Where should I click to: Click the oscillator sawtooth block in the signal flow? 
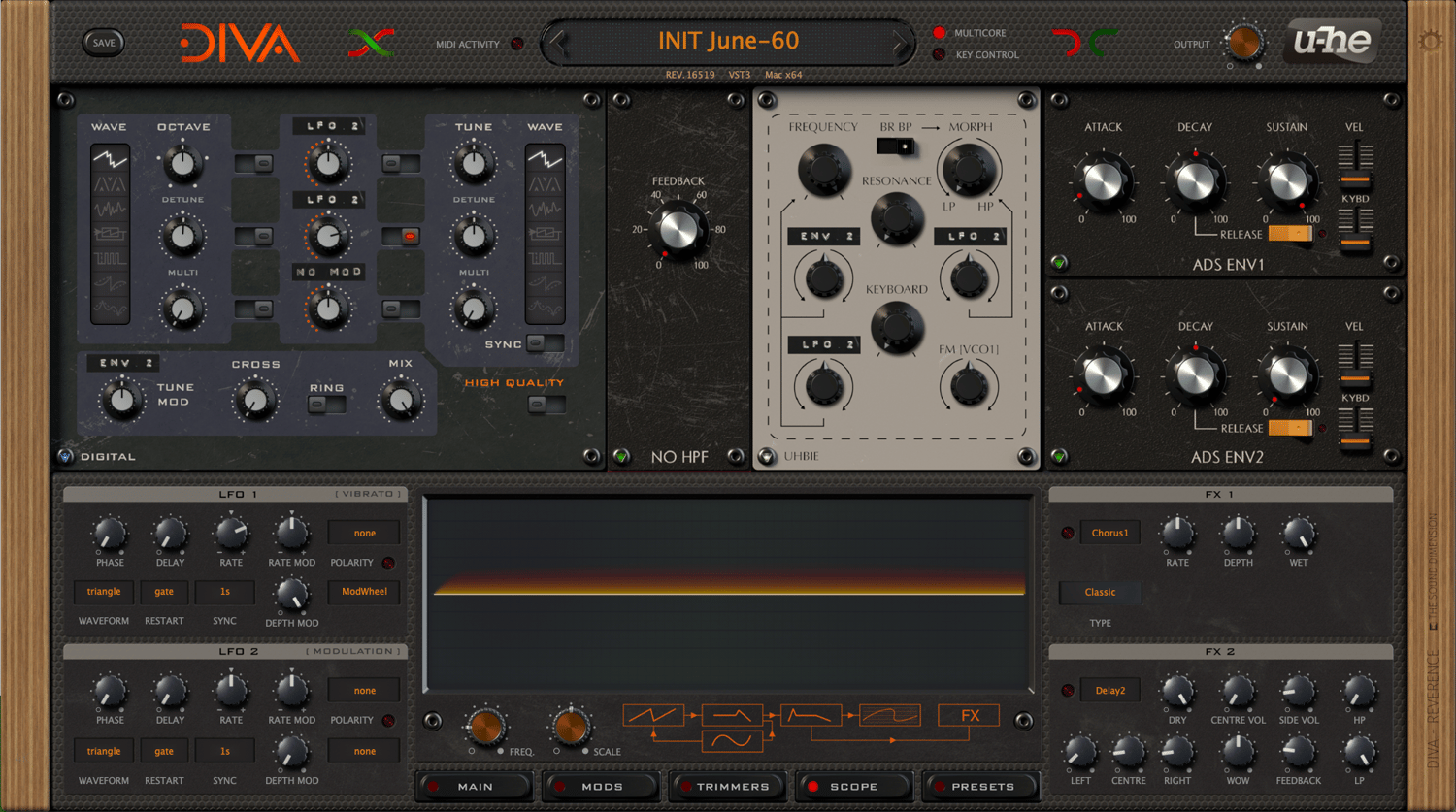(653, 716)
